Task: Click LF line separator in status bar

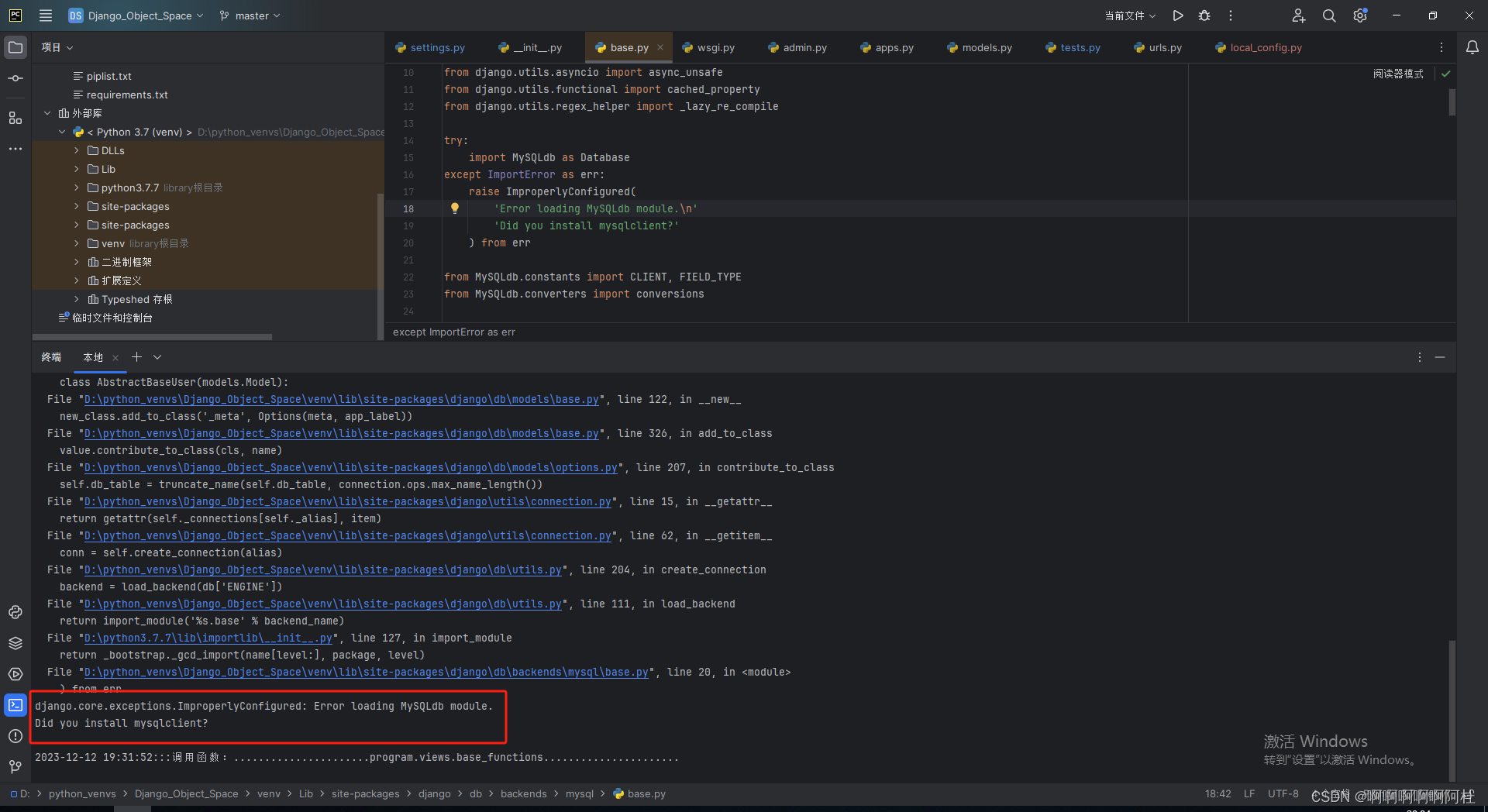Action: [x=1249, y=793]
